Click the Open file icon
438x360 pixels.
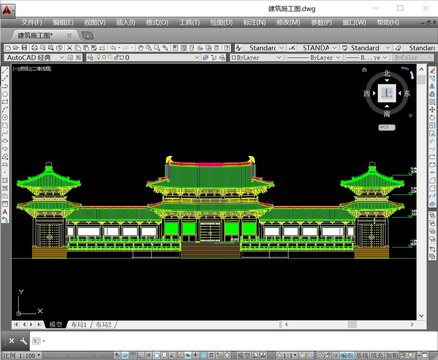click(x=16, y=48)
